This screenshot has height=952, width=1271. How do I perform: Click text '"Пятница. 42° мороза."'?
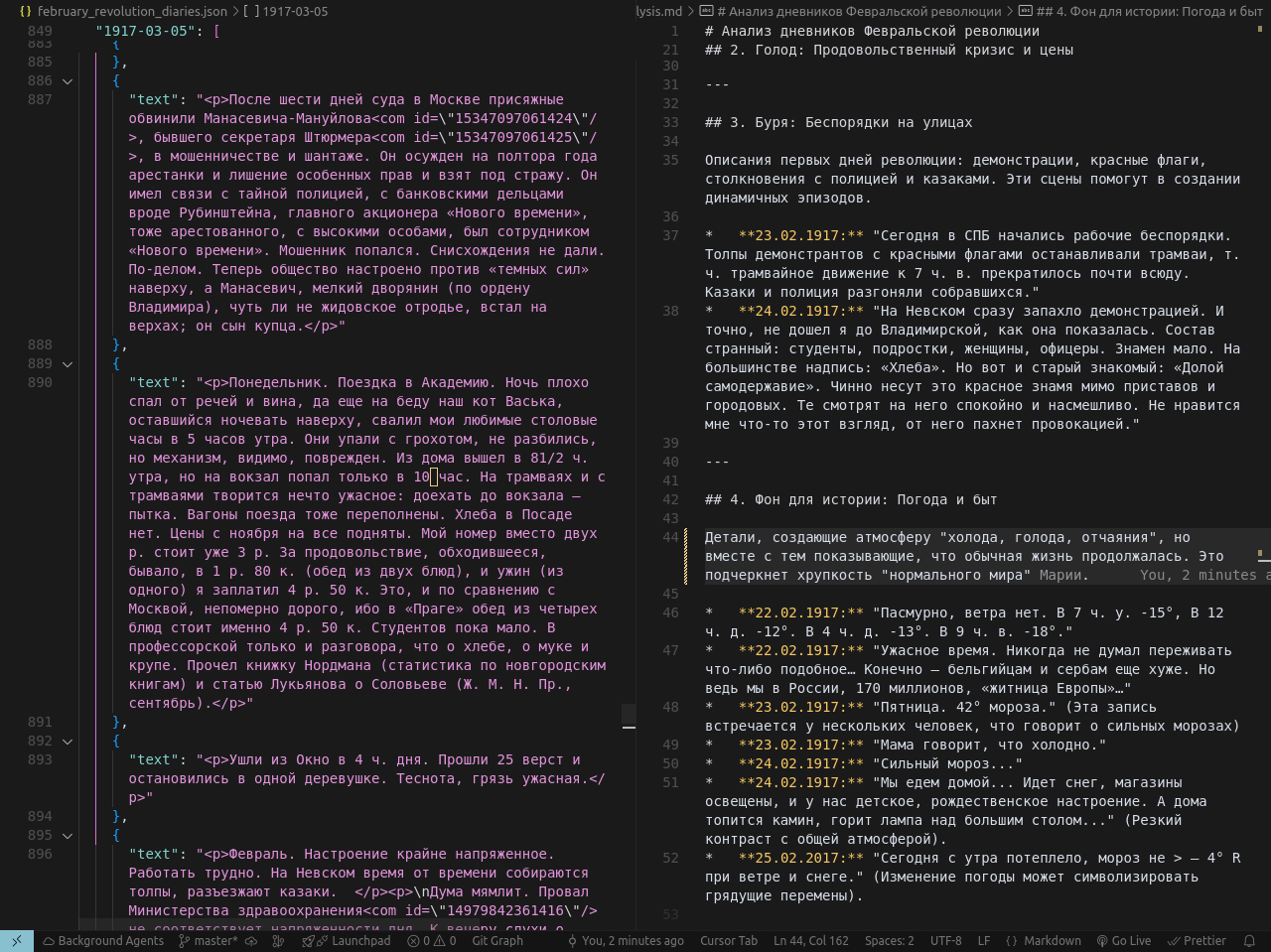tap(964, 707)
